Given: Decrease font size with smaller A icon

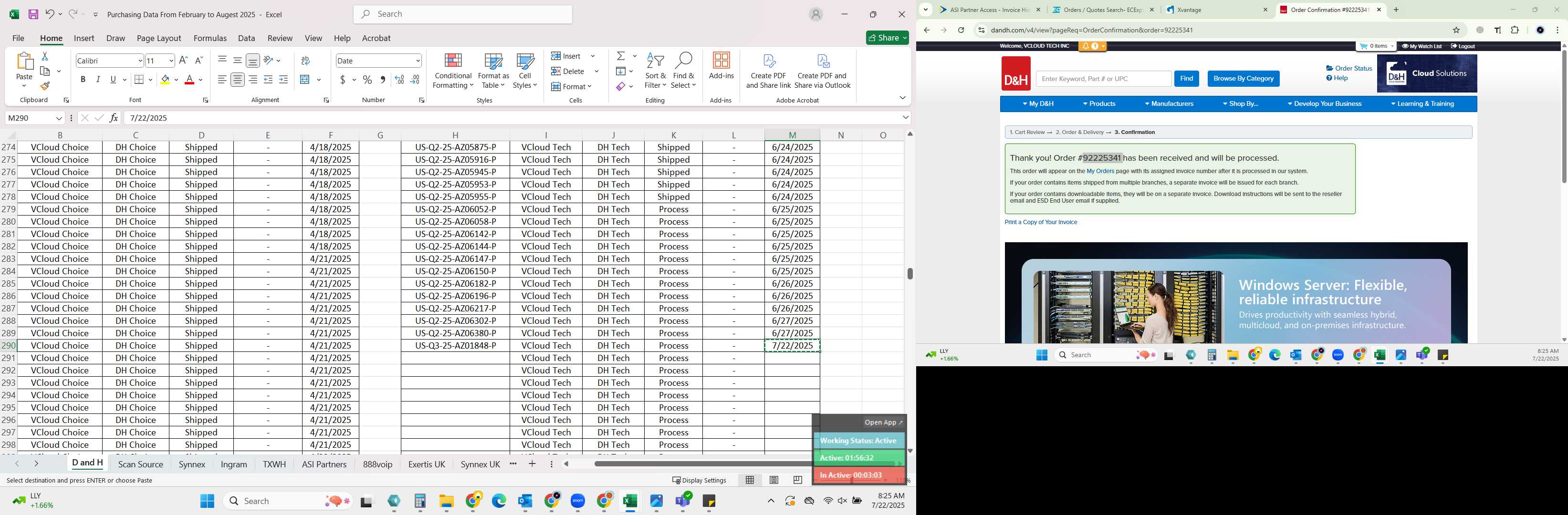Looking at the screenshot, I should point(199,60).
